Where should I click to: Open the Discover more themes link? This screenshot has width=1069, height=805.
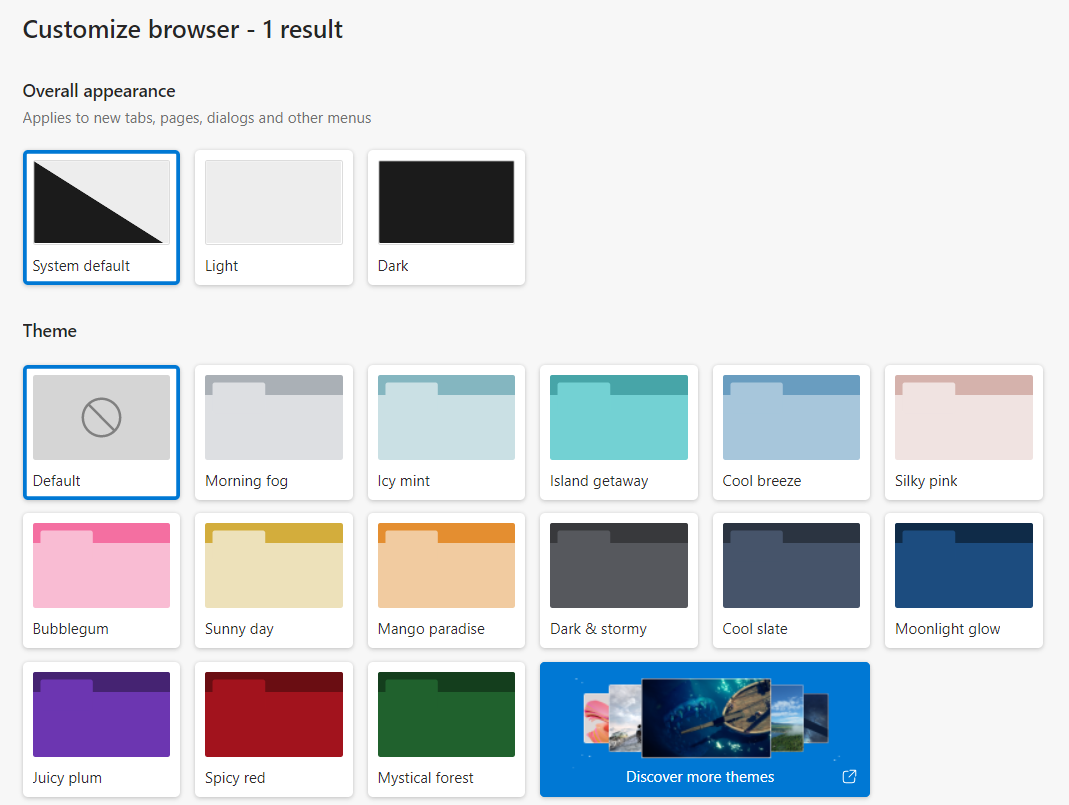pos(705,729)
